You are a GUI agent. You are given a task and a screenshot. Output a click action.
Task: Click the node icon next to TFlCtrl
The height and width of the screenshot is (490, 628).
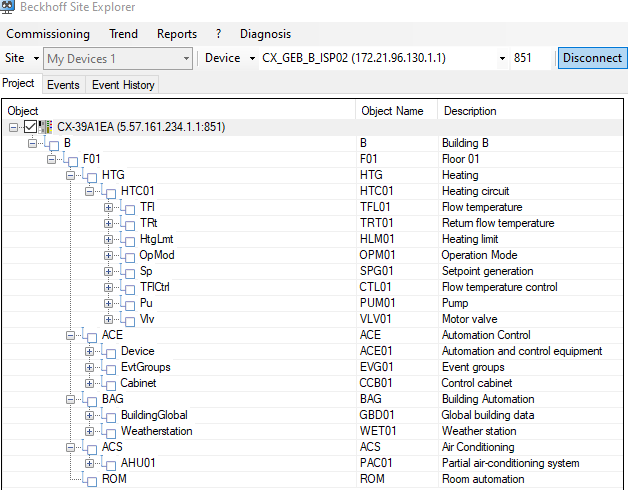[x=128, y=288]
